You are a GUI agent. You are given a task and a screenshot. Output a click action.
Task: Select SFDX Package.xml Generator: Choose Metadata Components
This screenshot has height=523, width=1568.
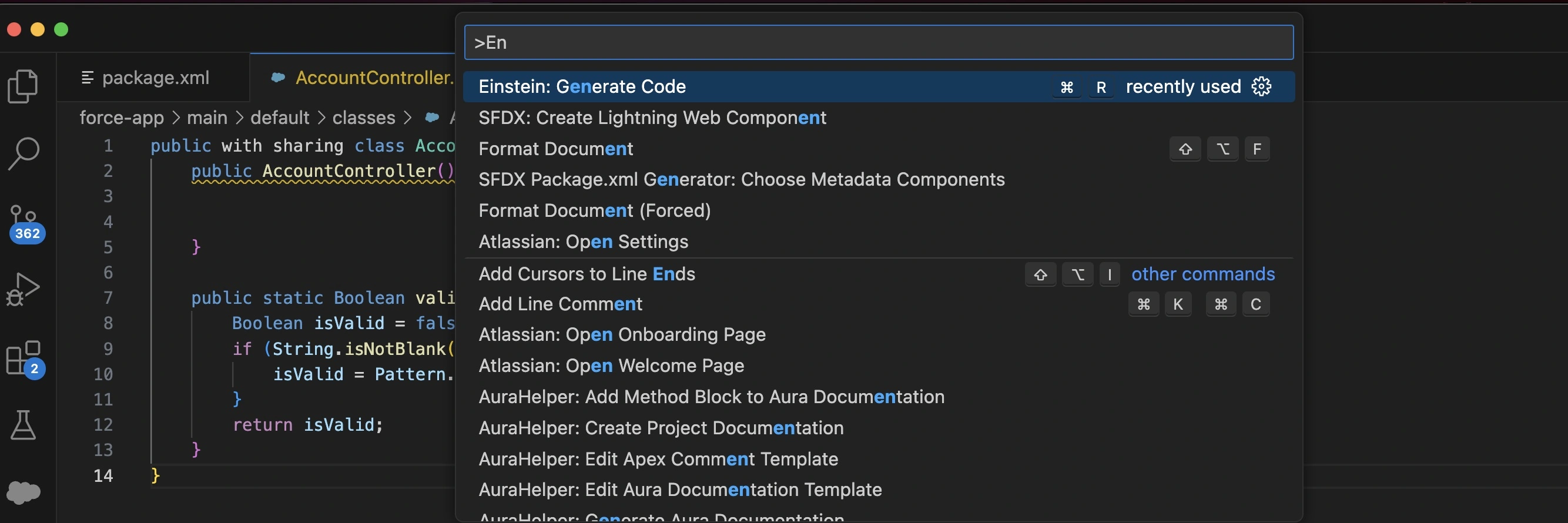[x=879, y=180]
